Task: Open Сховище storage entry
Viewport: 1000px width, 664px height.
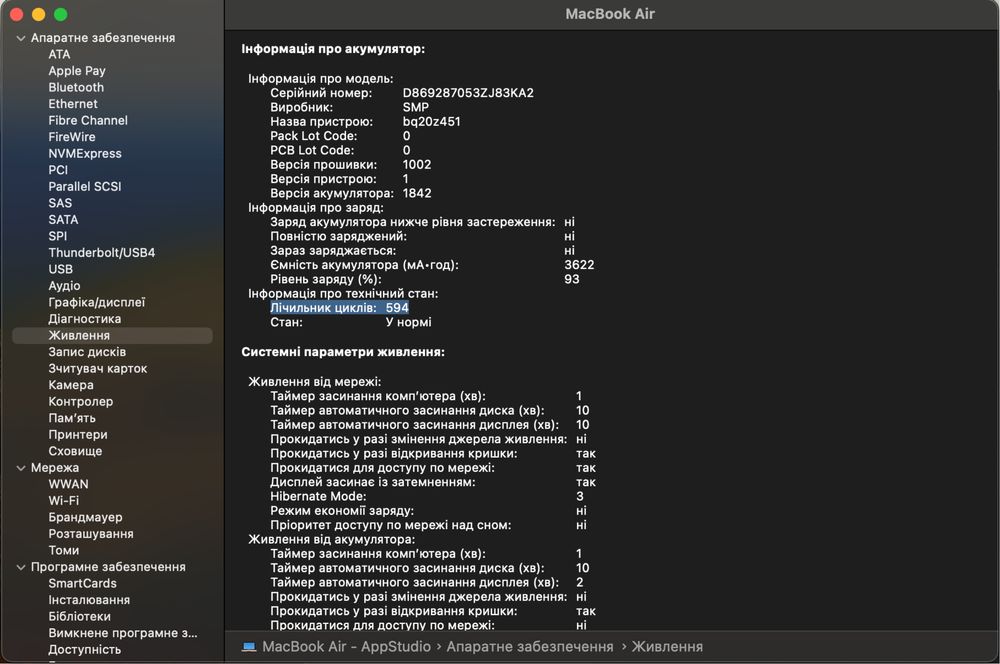Action: point(75,452)
